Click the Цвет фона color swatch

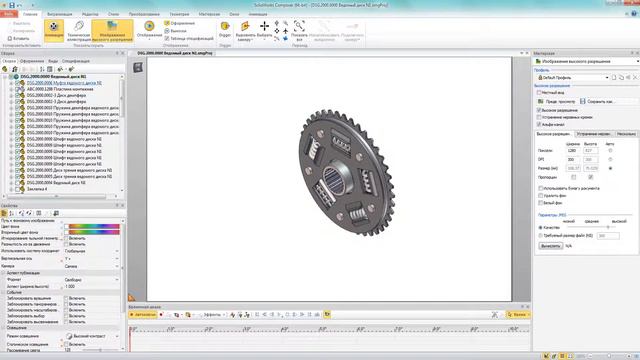click(94, 226)
